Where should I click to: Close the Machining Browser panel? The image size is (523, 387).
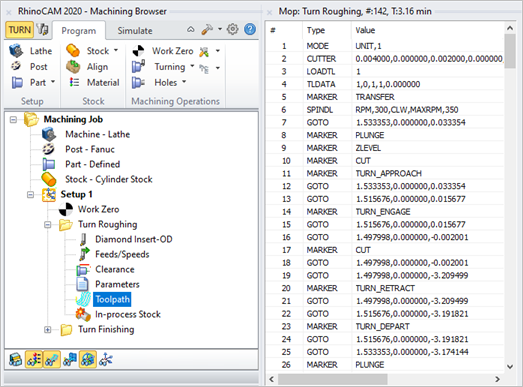tap(9, 12)
